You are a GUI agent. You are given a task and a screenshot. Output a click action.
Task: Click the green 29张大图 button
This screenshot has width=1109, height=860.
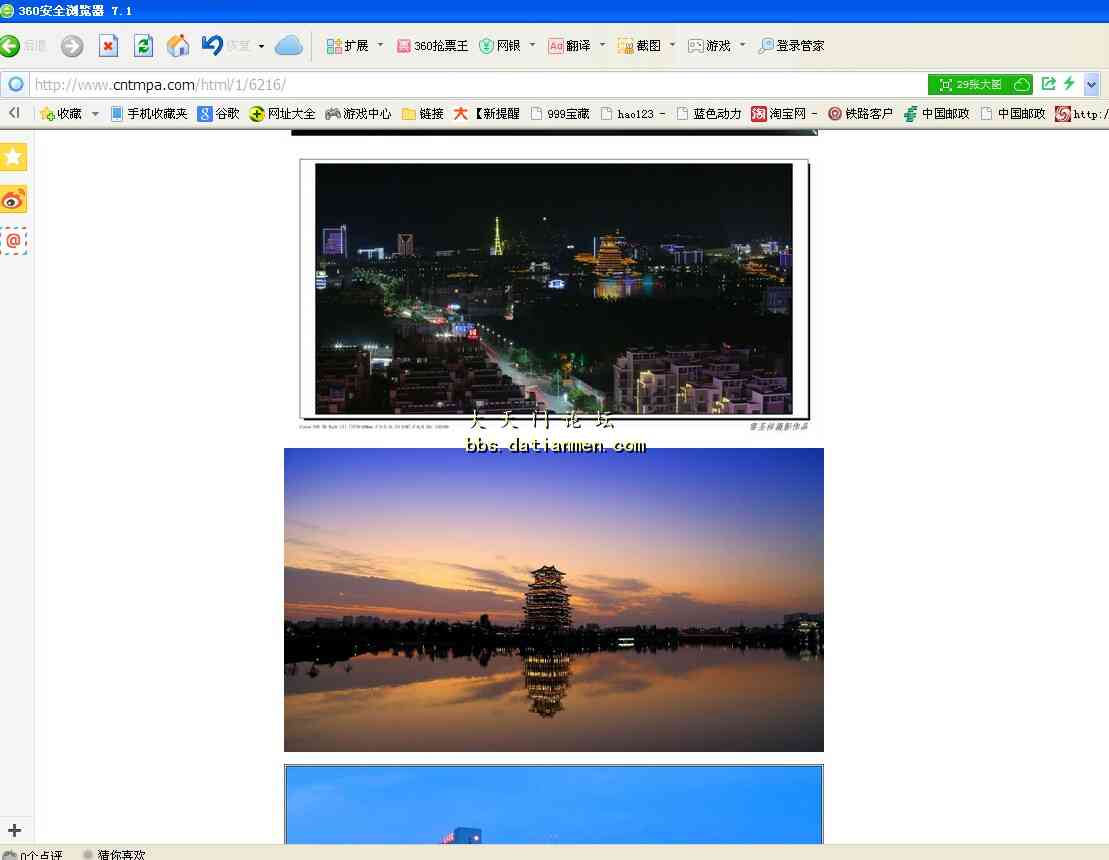(979, 85)
